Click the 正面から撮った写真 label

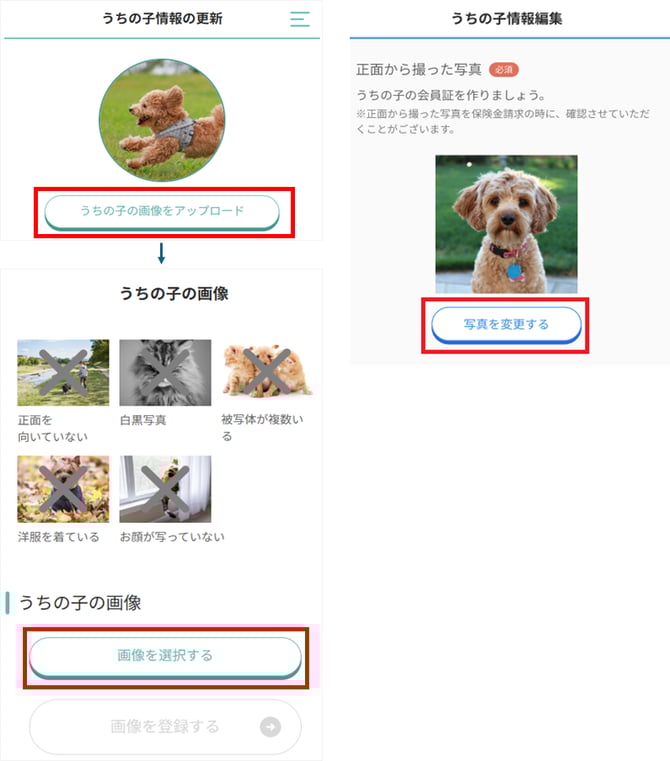(419, 69)
